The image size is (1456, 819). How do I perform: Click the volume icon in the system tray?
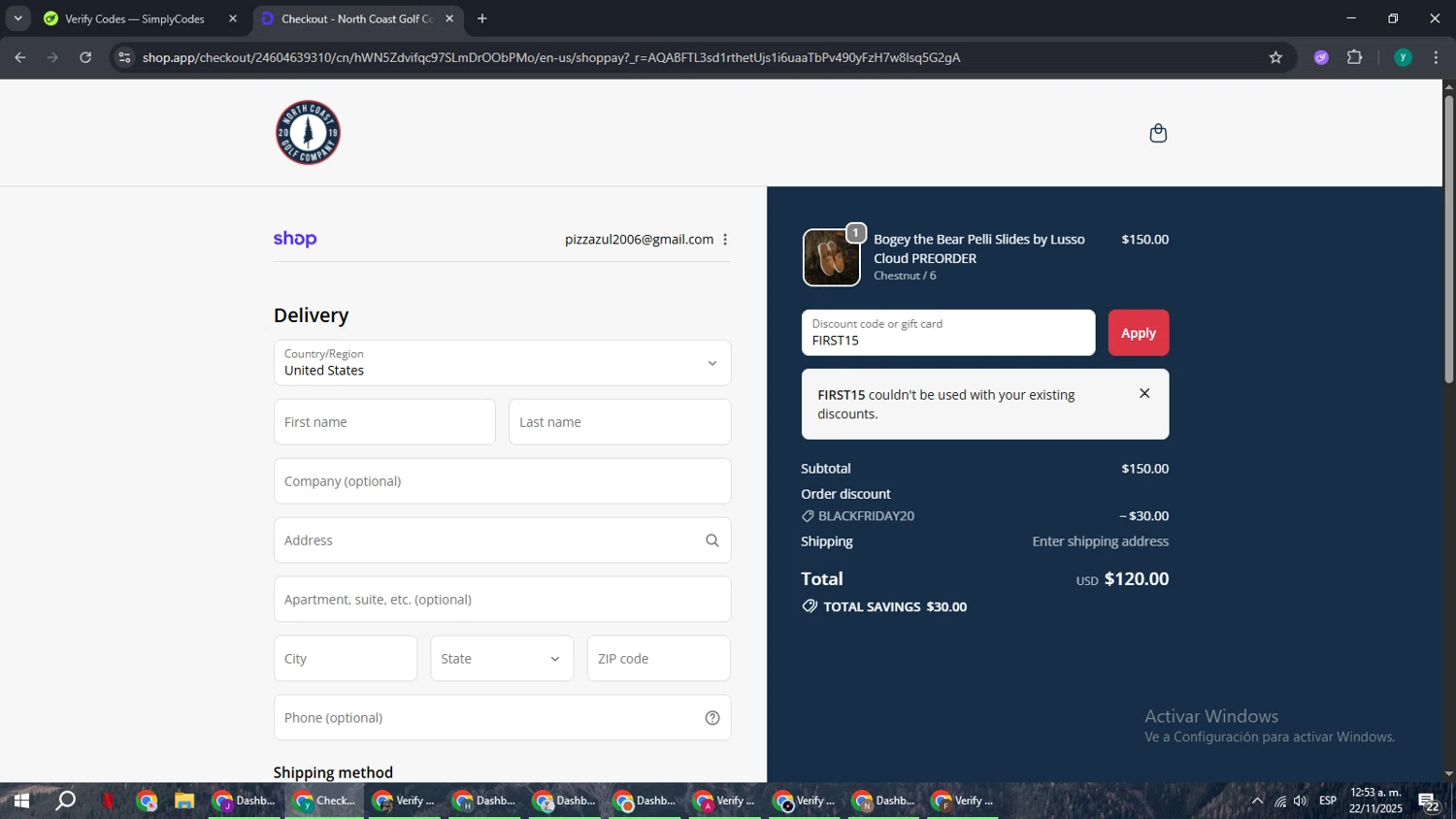click(1301, 801)
